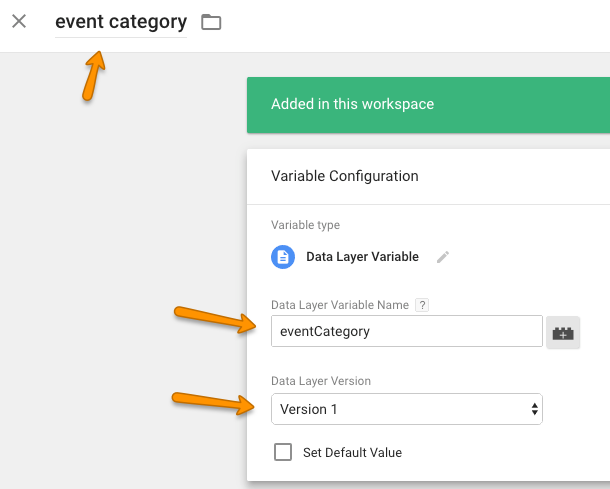Click the white header bar right of the folder icon
Viewport: 610px width, 489px height.
[415, 23]
